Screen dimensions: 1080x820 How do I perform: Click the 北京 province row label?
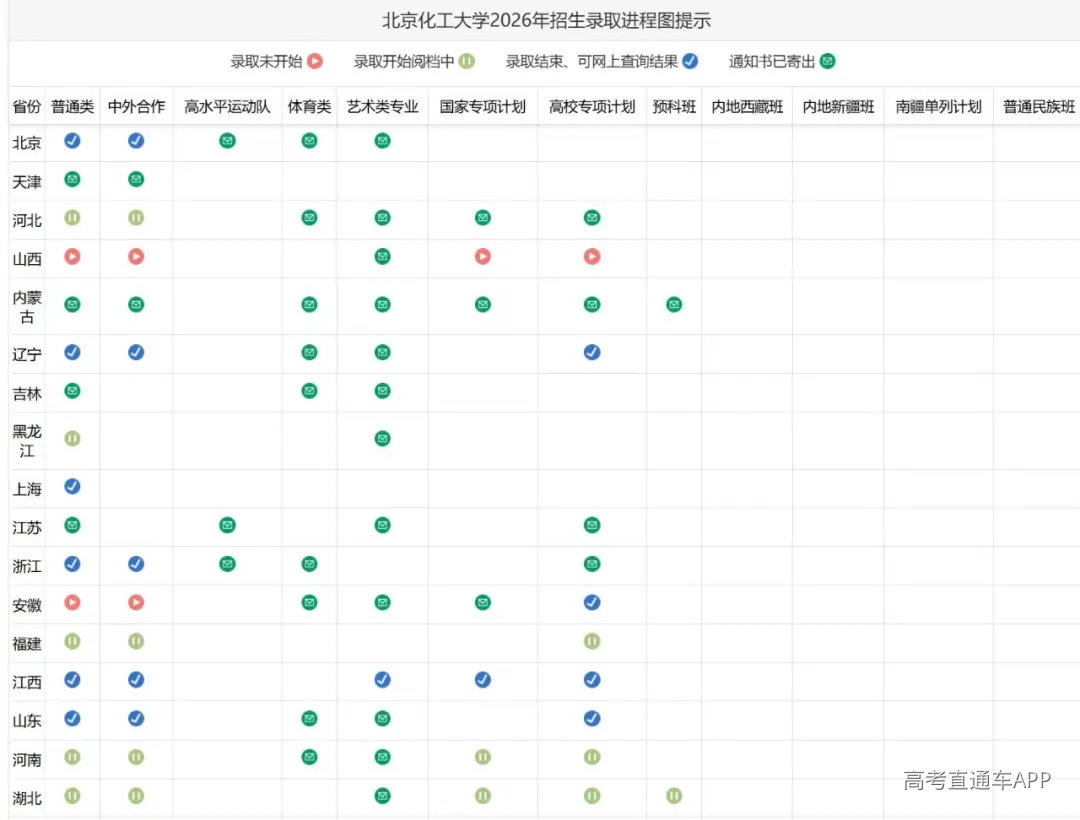click(x=27, y=143)
